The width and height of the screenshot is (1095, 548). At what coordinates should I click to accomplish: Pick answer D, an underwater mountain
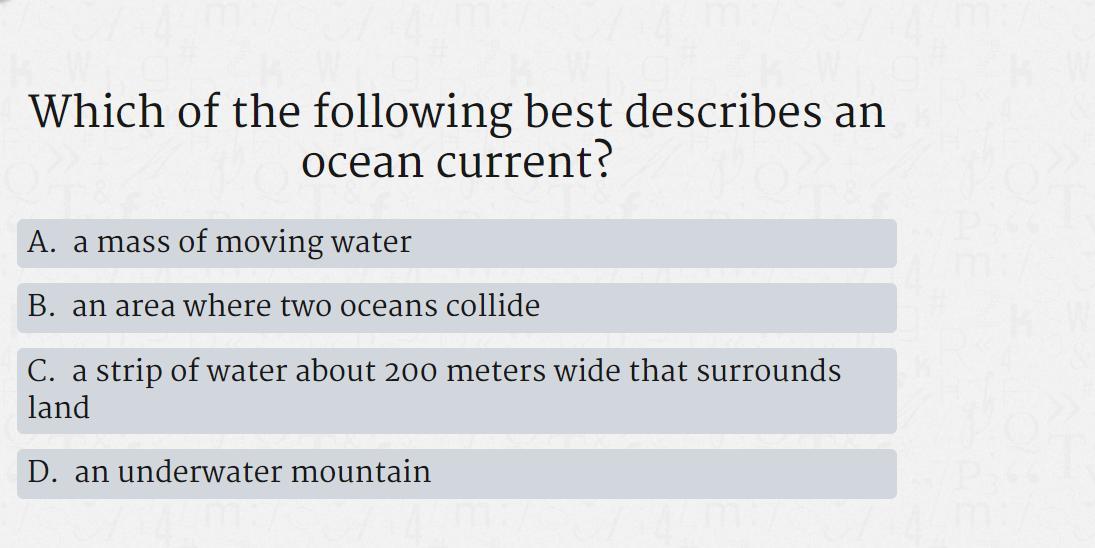point(457,473)
